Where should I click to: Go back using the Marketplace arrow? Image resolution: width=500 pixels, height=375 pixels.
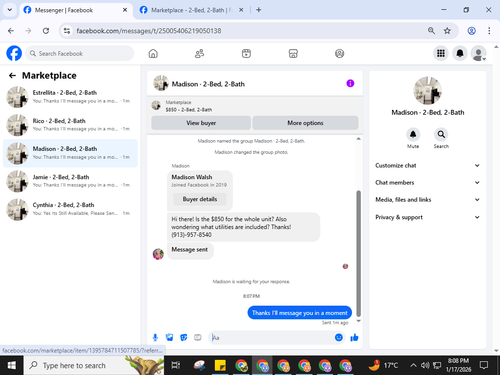[x=12, y=76]
